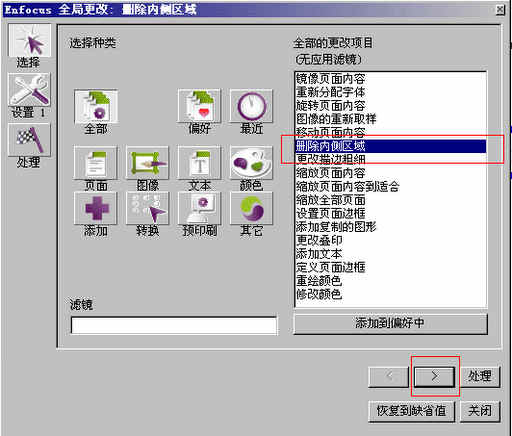Choose the 页面 page category icon

[96, 163]
